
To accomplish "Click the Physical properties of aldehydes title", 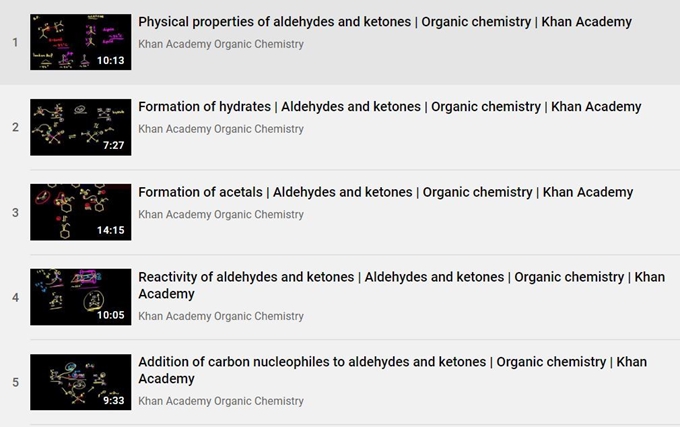I will coord(385,22).
